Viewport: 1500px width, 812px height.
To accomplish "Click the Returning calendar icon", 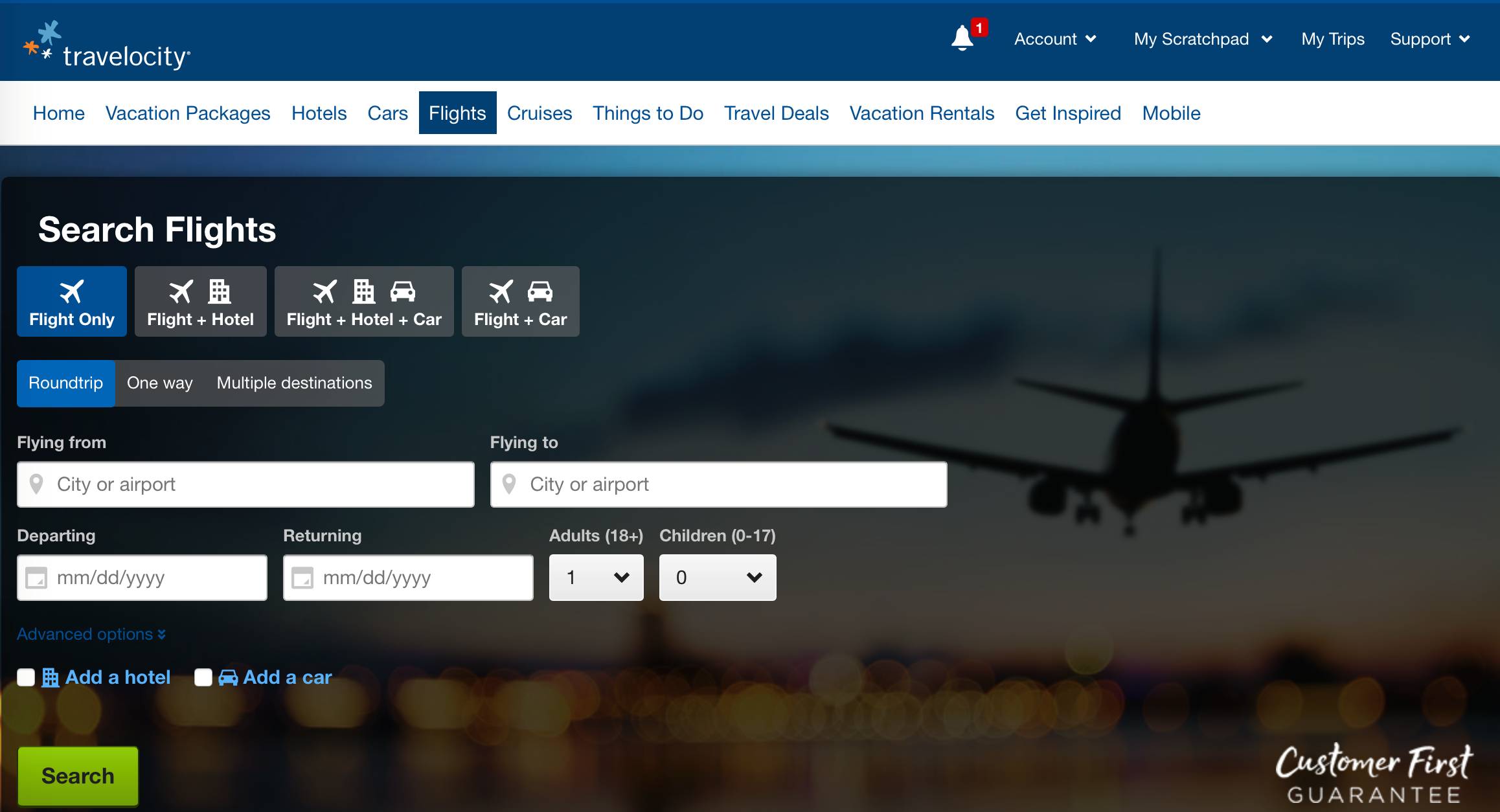I will pyautogui.click(x=302, y=578).
